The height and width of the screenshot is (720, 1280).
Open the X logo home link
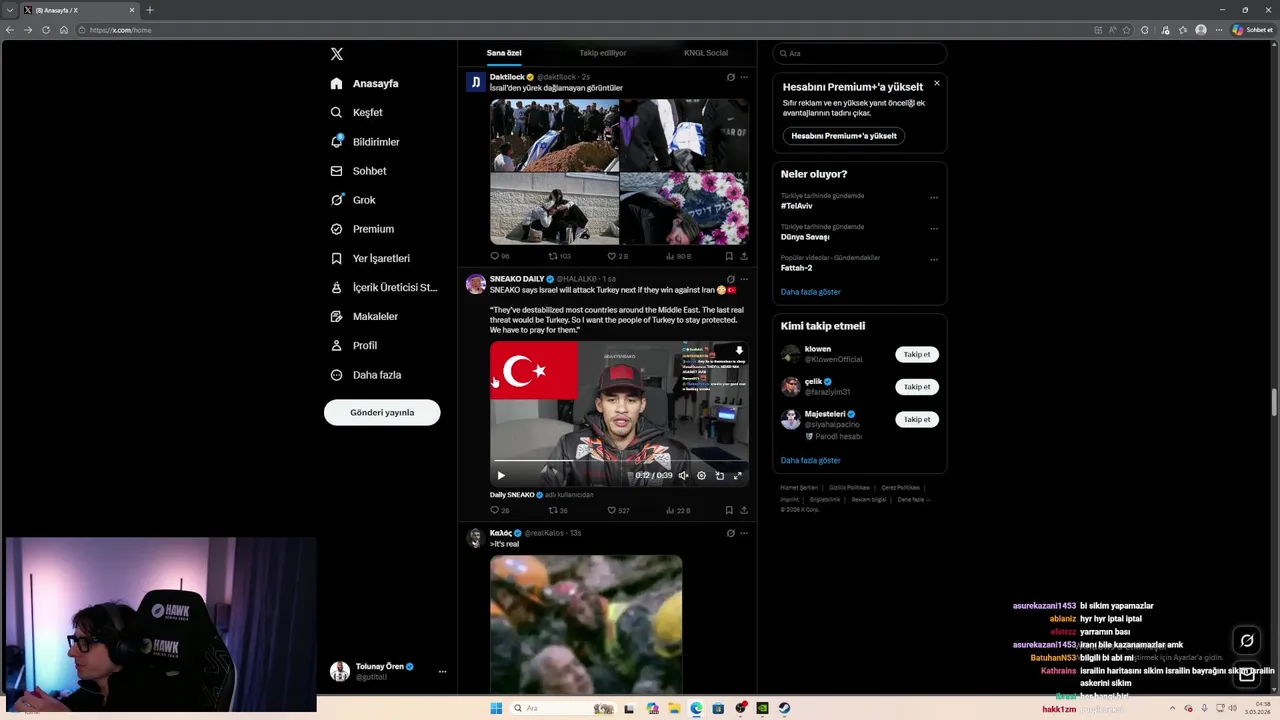[337, 54]
